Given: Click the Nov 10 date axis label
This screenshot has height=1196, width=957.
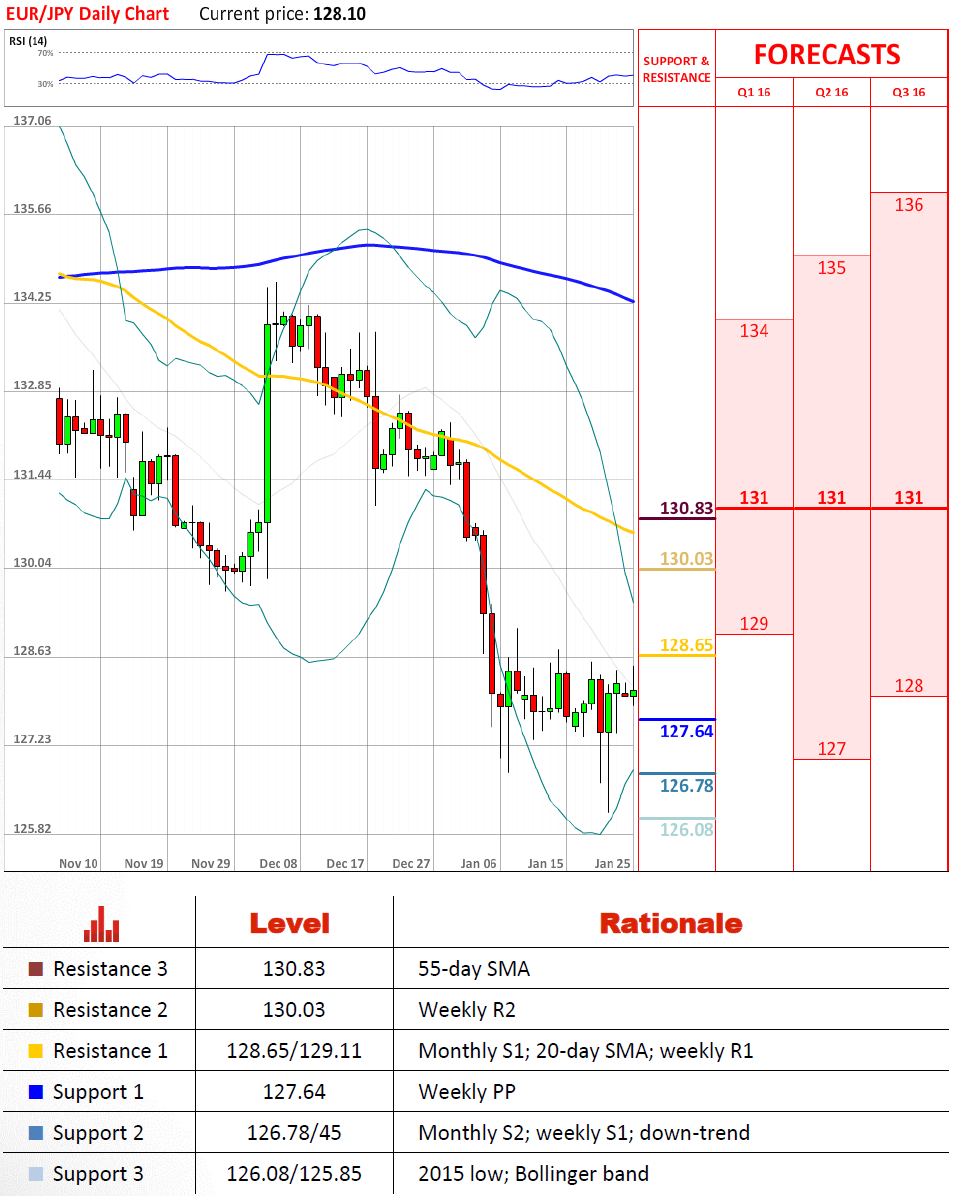Looking at the screenshot, I should pos(79,863).
